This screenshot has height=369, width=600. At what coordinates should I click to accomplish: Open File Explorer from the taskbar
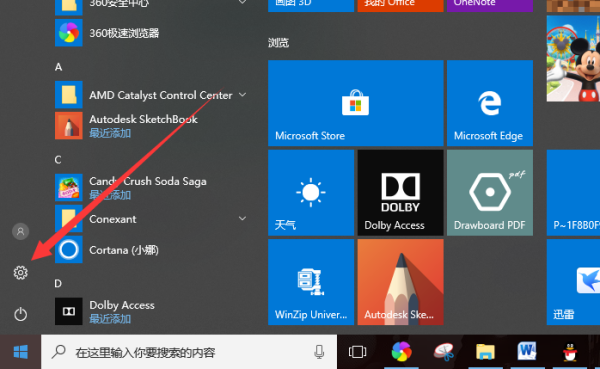(x=485, y=352)
